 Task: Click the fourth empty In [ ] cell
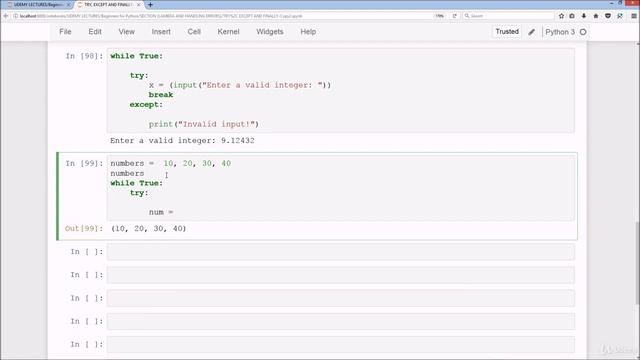click(341, 322)
